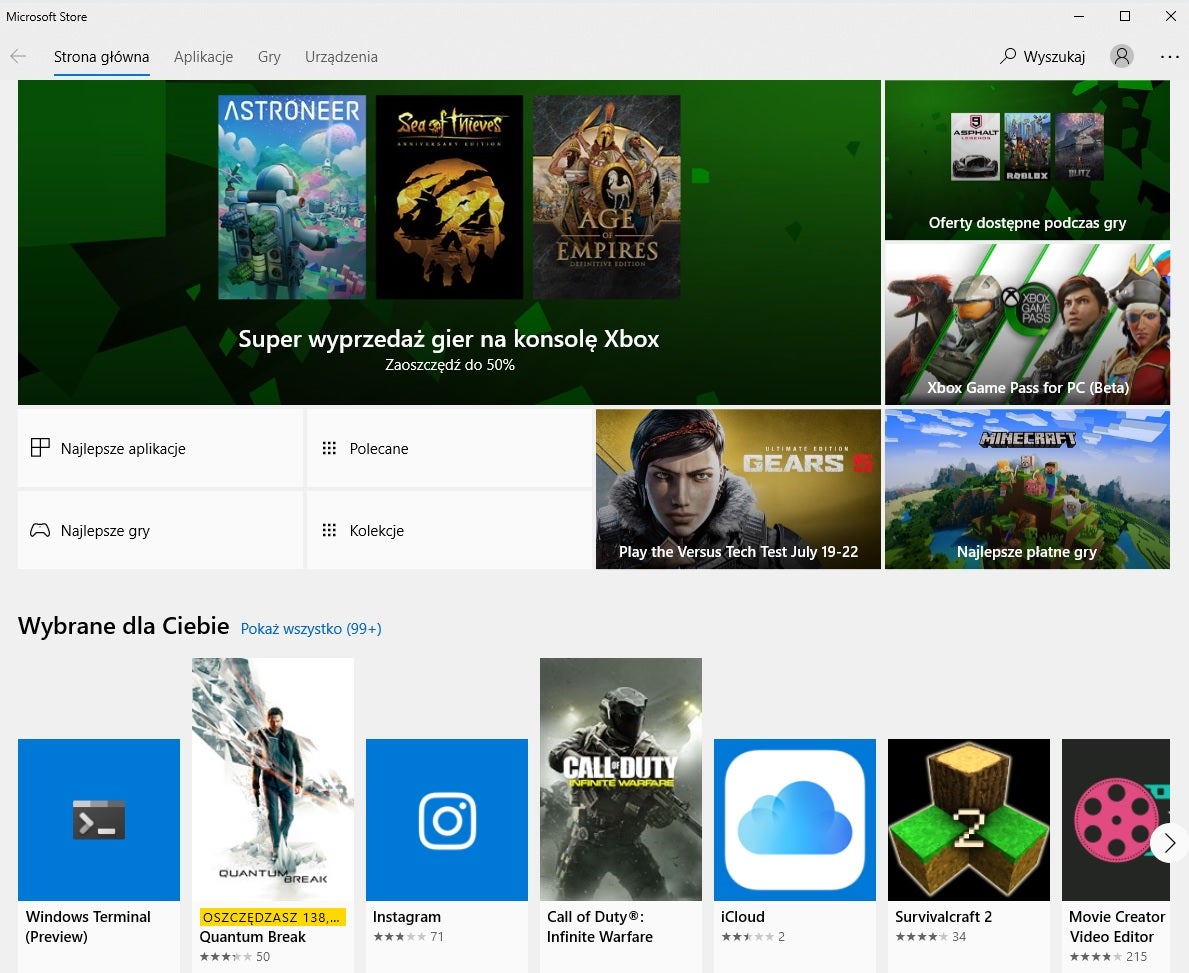Click the Call of Duty®: Infinite Warfare title
Image resolution: width=1189 pixels, height=973 pixels.
pyautogui.click(x=600, y=927)
